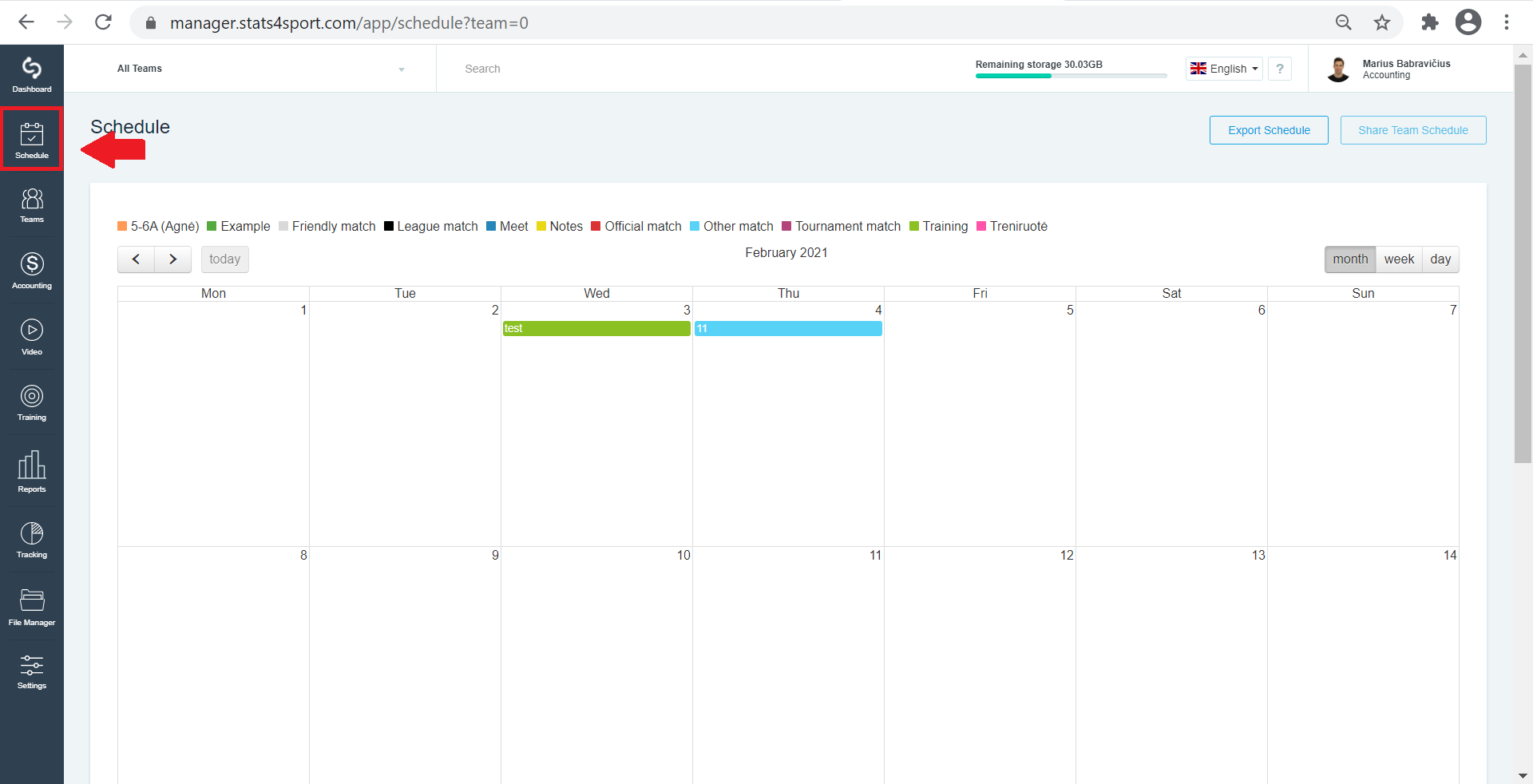1533x784 pixels.
Task: Switch calendar to month view
Action: (1350, 259)
